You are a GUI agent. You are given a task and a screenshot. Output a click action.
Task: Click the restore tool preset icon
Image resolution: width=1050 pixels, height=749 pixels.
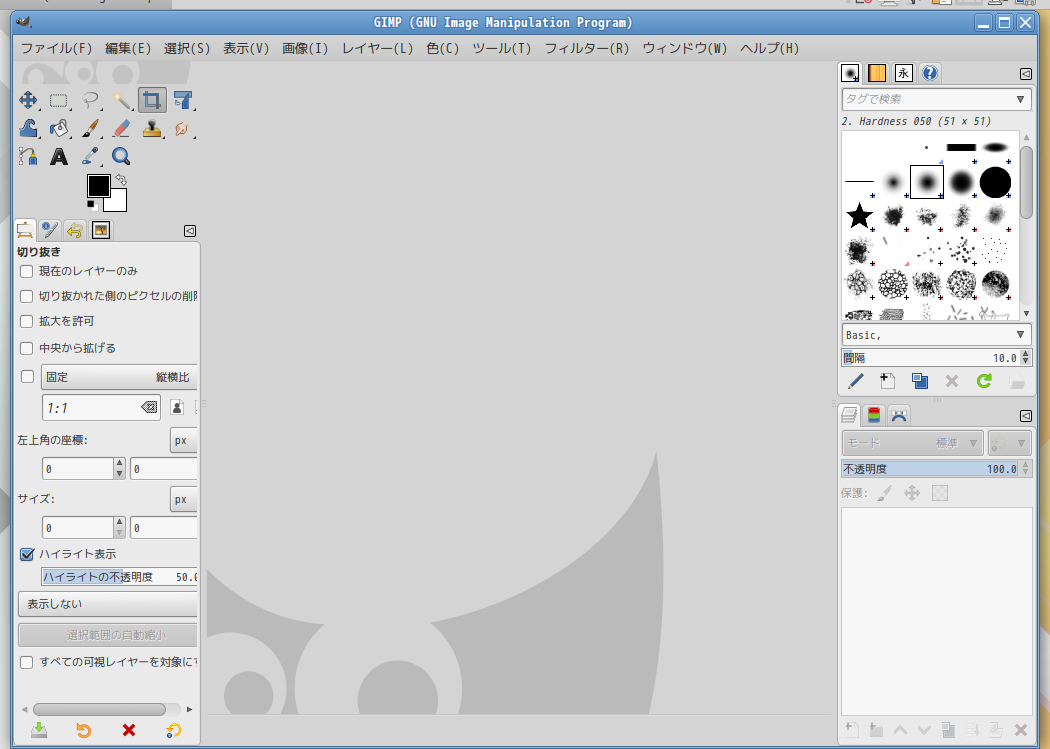coord(84,730)
